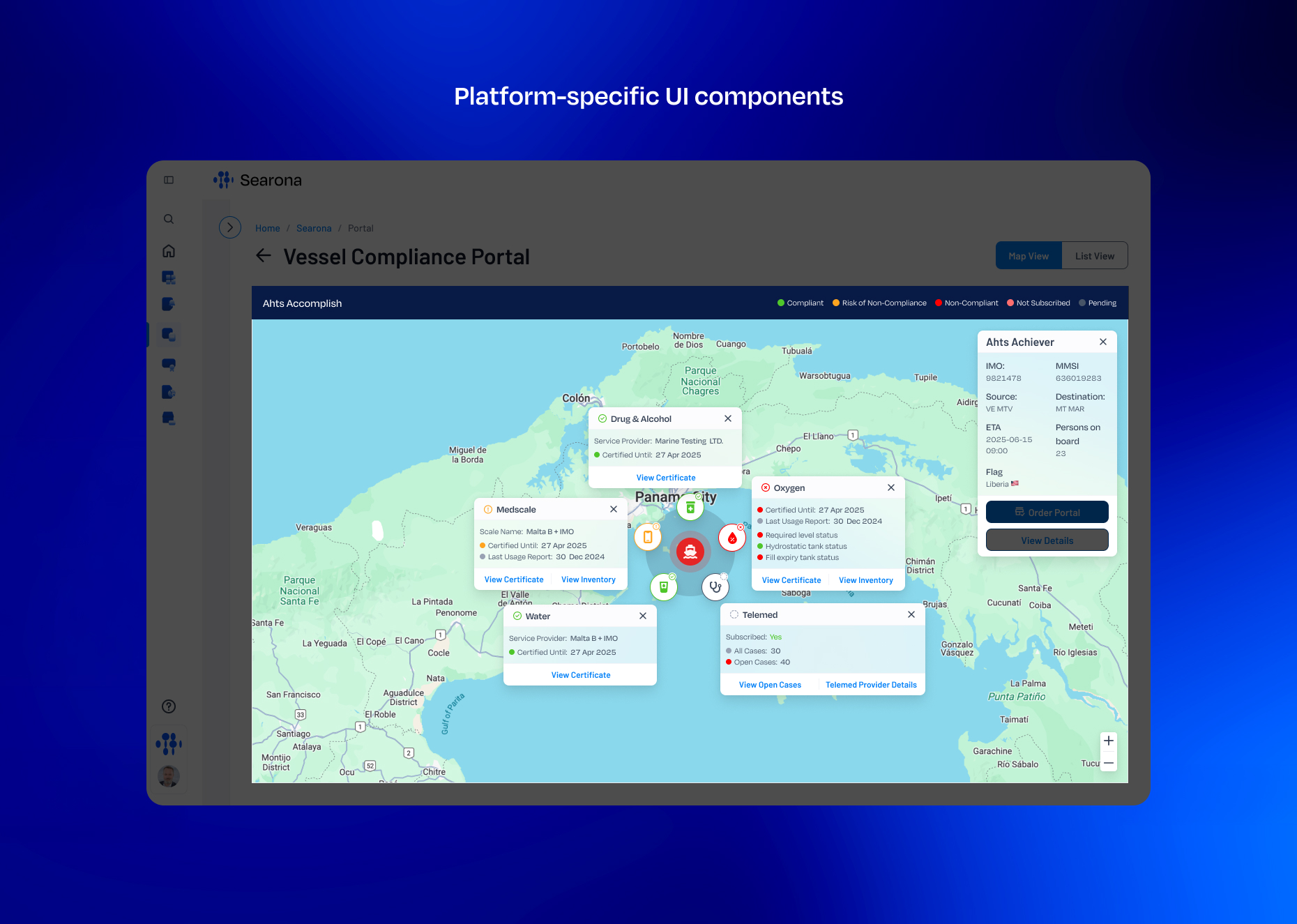This screenshot has width=1297, height=924.
Task: Close the Telemed popup
Action: tap(911, 614)
